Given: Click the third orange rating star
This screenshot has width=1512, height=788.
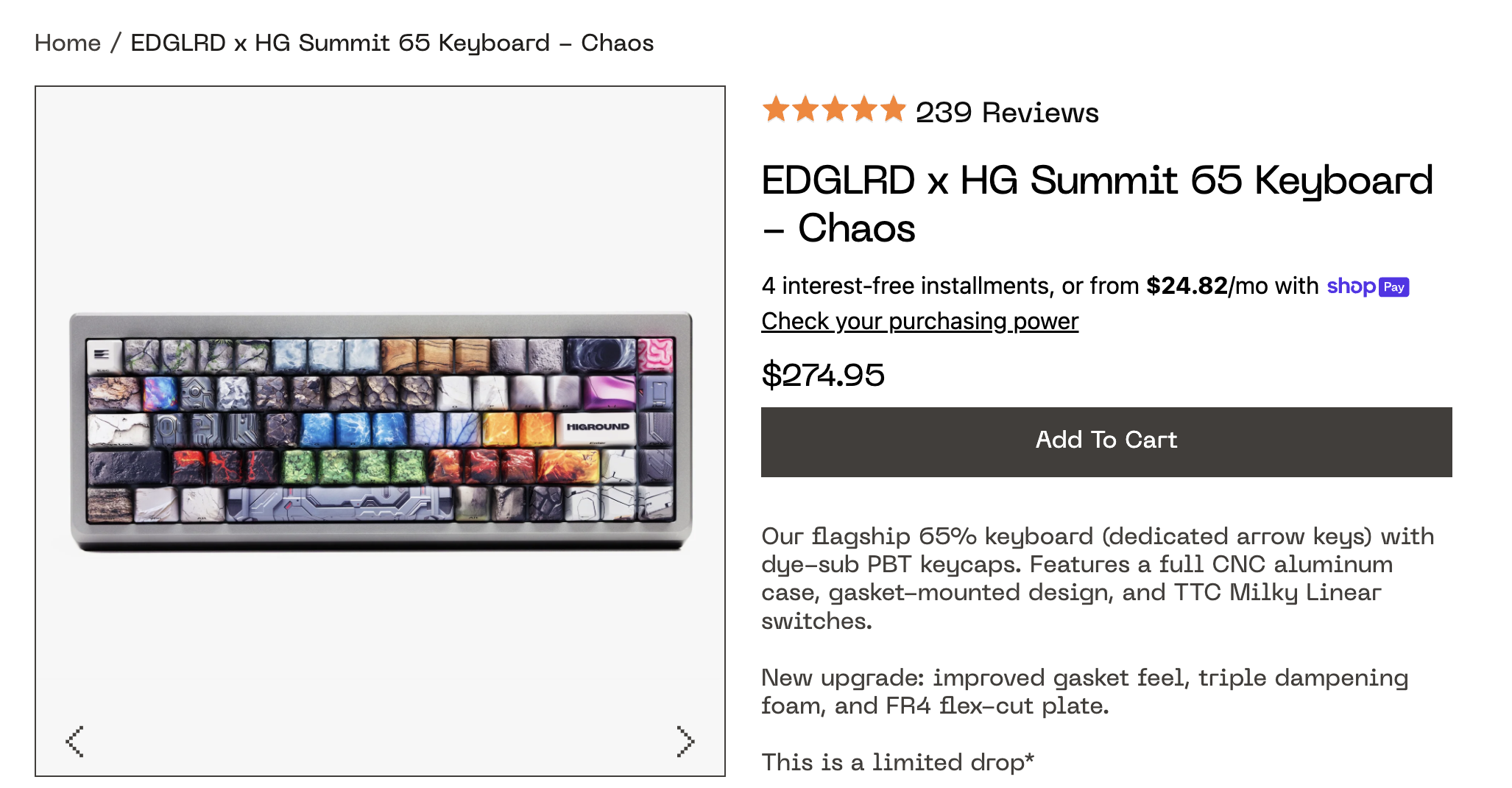Looking at the screenshot, I should tap(835, 110).
